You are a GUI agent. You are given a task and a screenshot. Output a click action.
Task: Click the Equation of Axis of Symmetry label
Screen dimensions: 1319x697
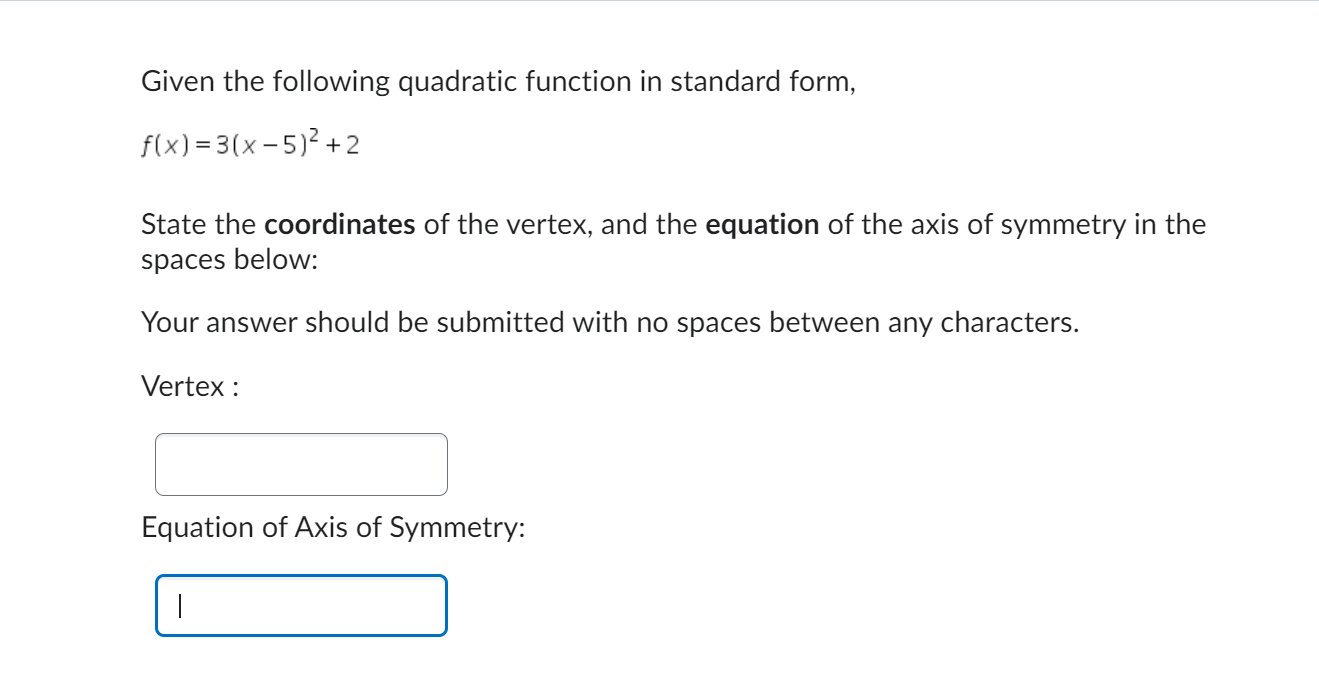333,528
